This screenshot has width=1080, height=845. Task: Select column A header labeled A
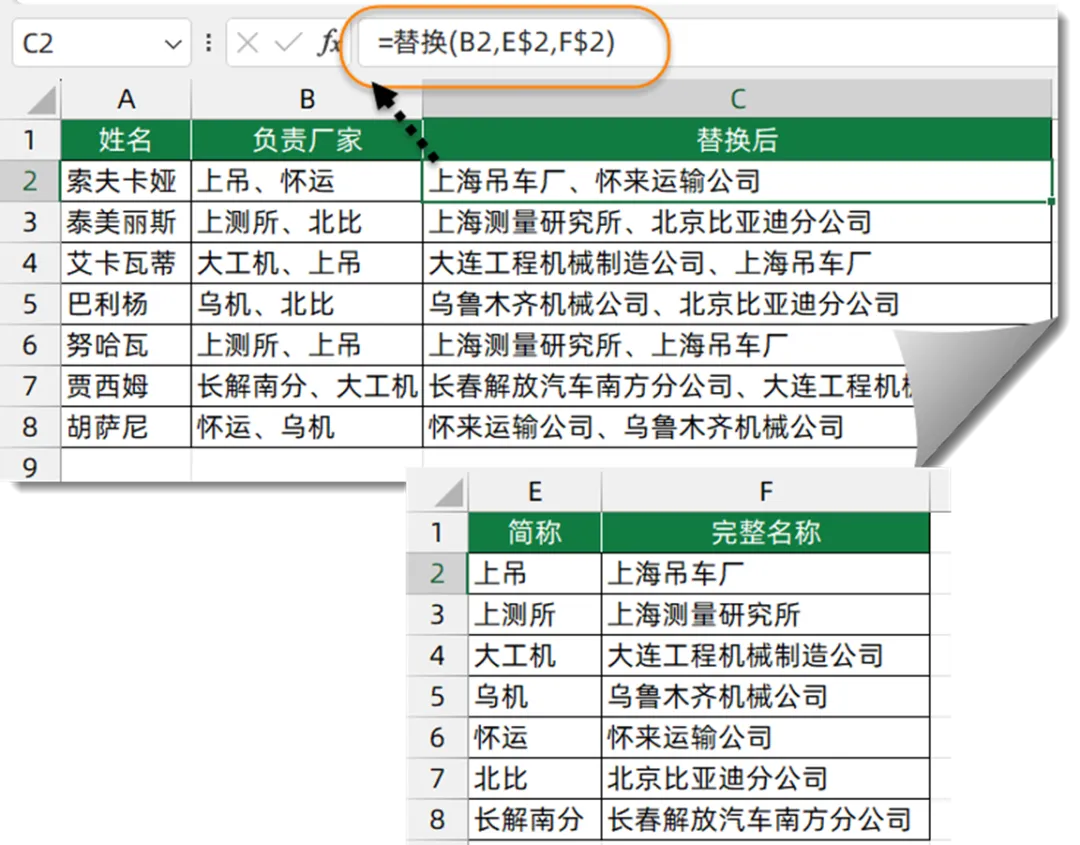pos(125,99)
